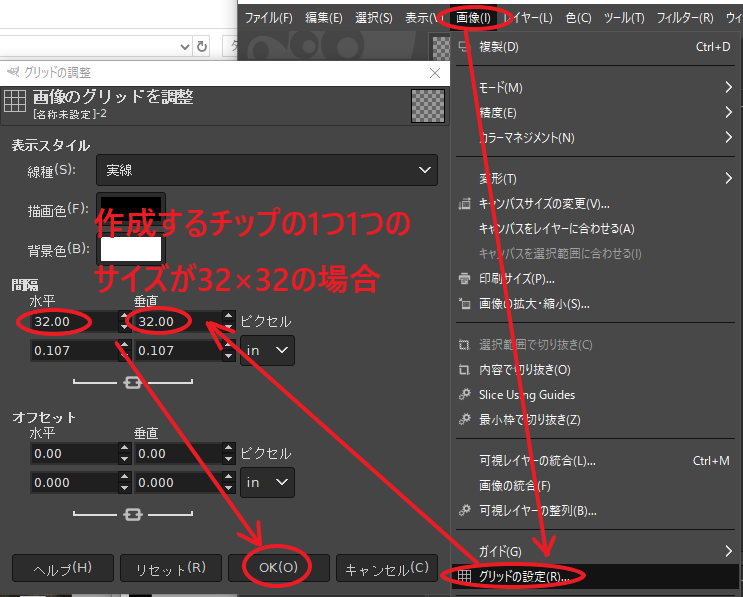Decrease vertical offset pixel value
Image resolution: width=743 pixels, height=597 pixels.
tap(229, 459)
